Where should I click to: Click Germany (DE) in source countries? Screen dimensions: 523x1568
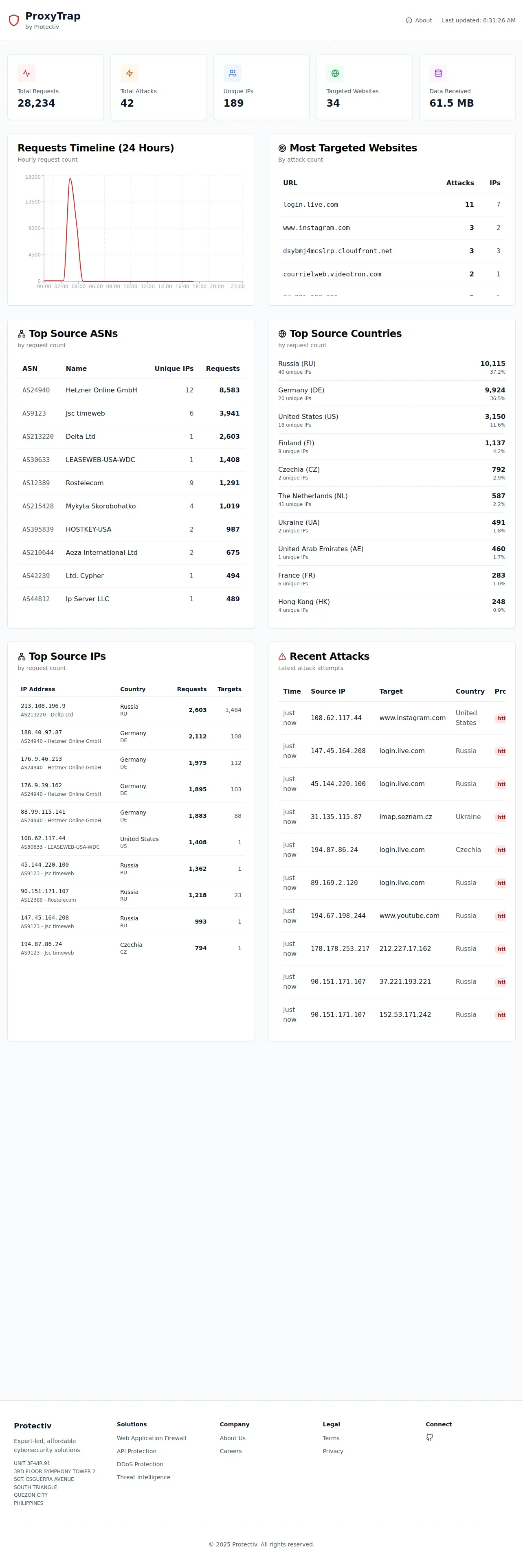pyautogui.click(x=391, y=394)
